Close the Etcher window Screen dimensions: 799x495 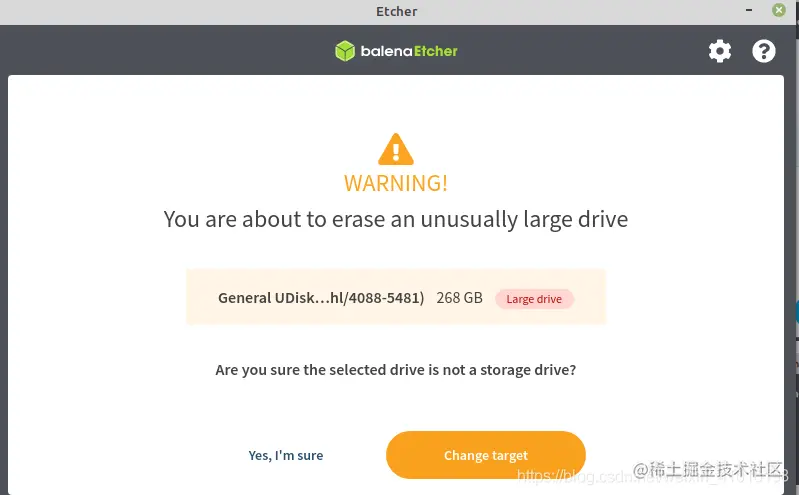point(779,10)
